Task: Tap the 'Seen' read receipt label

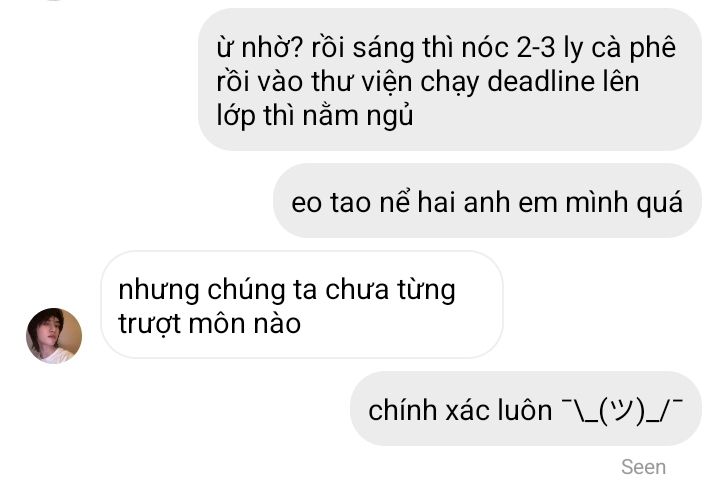Action: coord(643,467)
